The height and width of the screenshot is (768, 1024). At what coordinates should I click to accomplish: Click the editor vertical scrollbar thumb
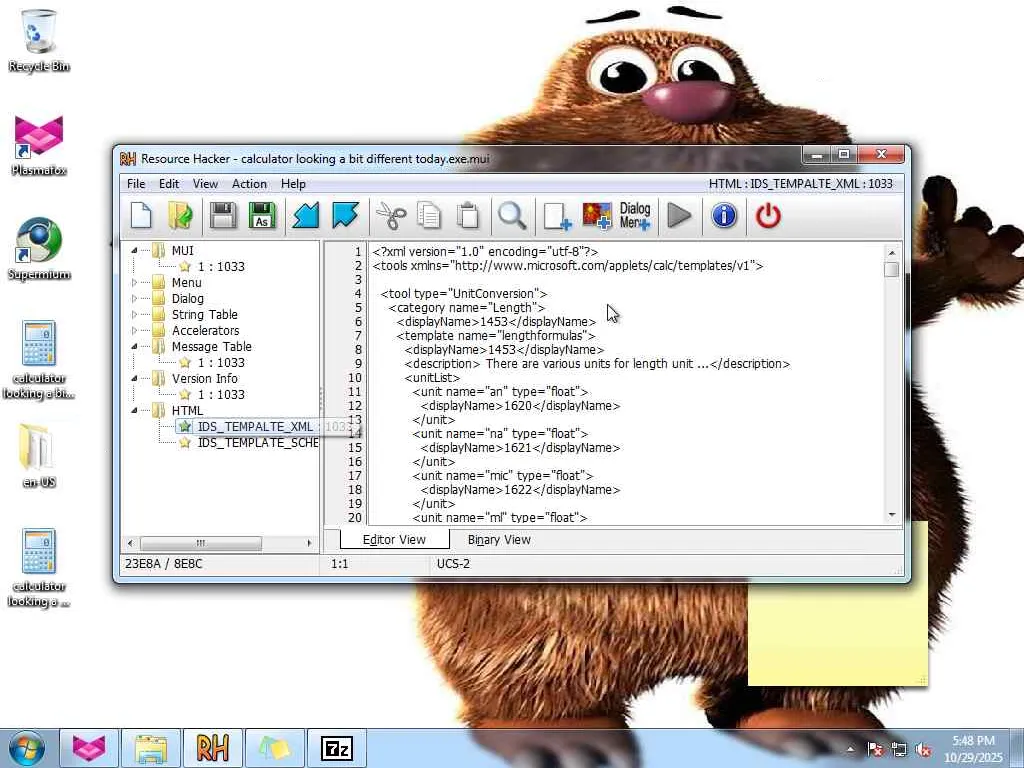pos(892,269)
